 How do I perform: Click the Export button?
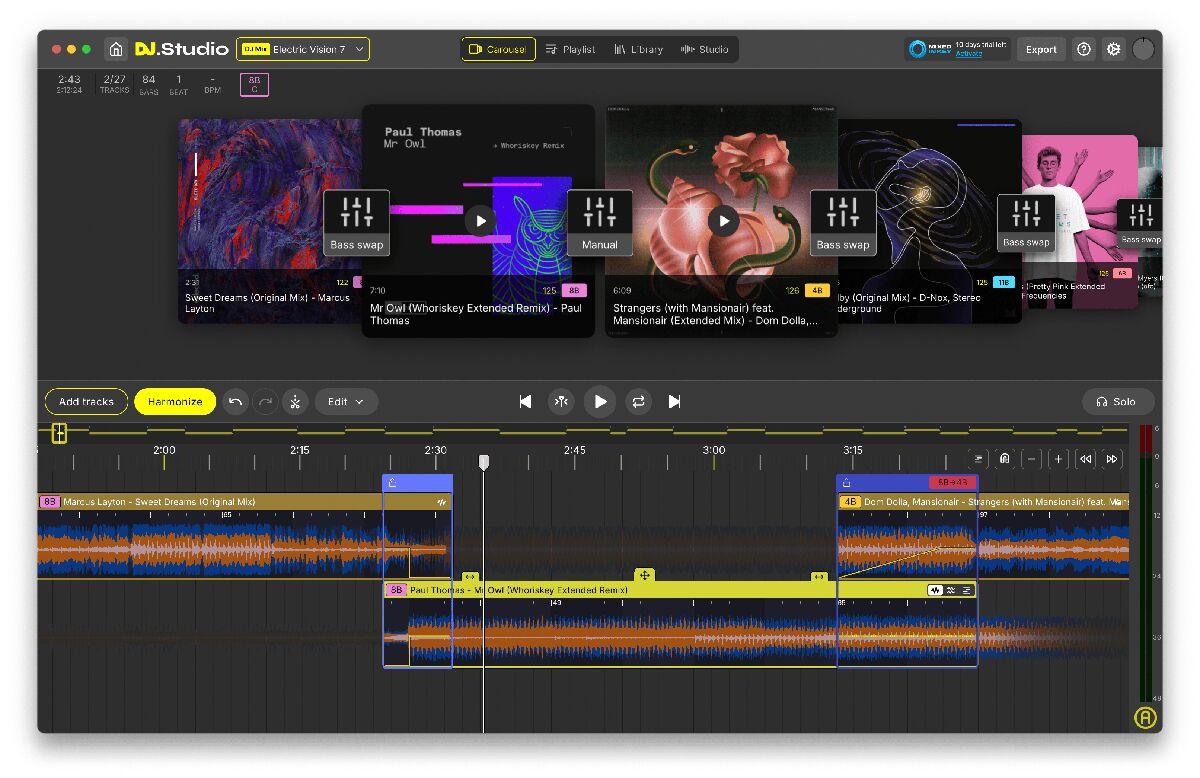pos(1040,49)
